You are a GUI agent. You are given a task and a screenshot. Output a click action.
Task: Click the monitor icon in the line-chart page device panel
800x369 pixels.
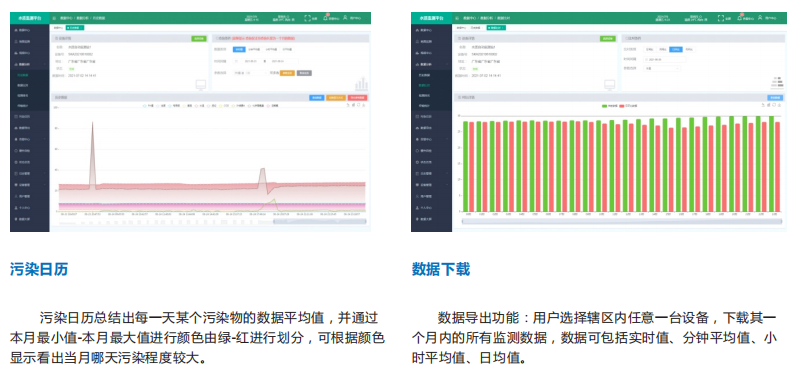[201, 85]
